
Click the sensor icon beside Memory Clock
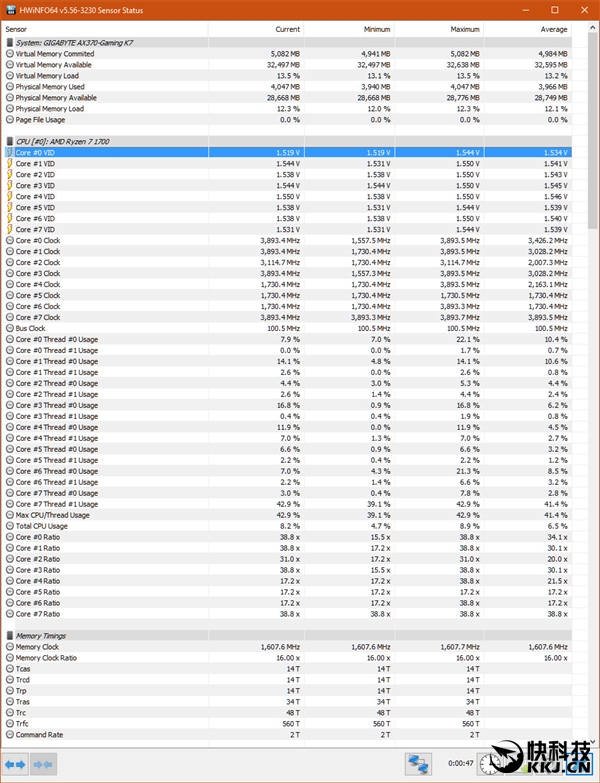[x=9, y=647]
